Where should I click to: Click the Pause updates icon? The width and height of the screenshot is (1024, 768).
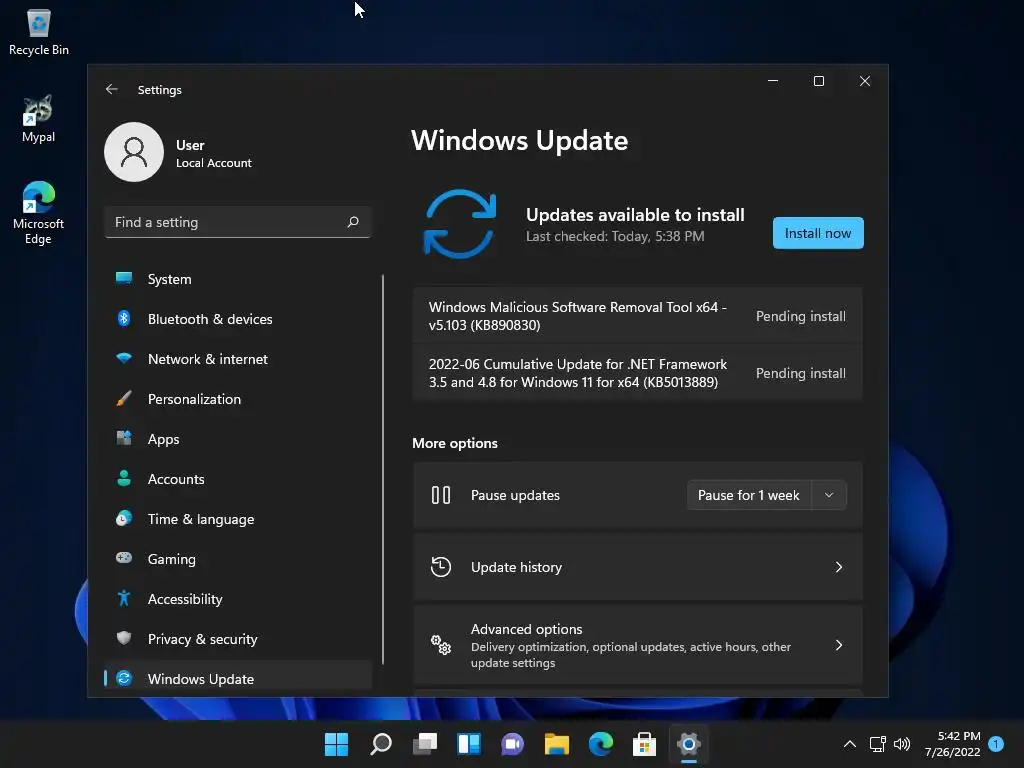[441, 495]
